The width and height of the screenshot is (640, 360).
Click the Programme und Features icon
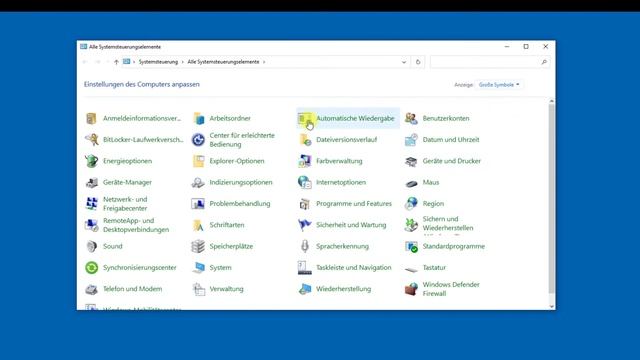tap(305, 203)
